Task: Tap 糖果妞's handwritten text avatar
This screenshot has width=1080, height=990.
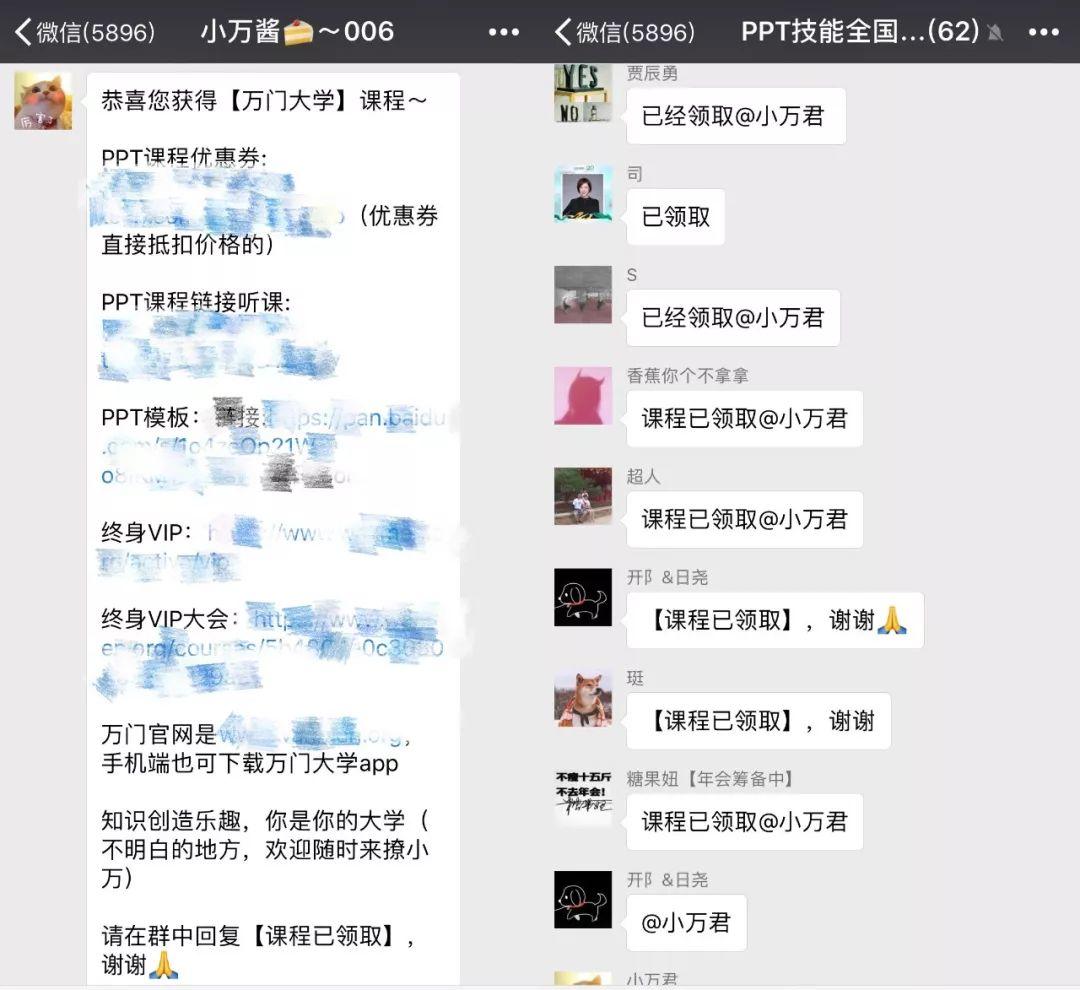Action: pos(583,798)
